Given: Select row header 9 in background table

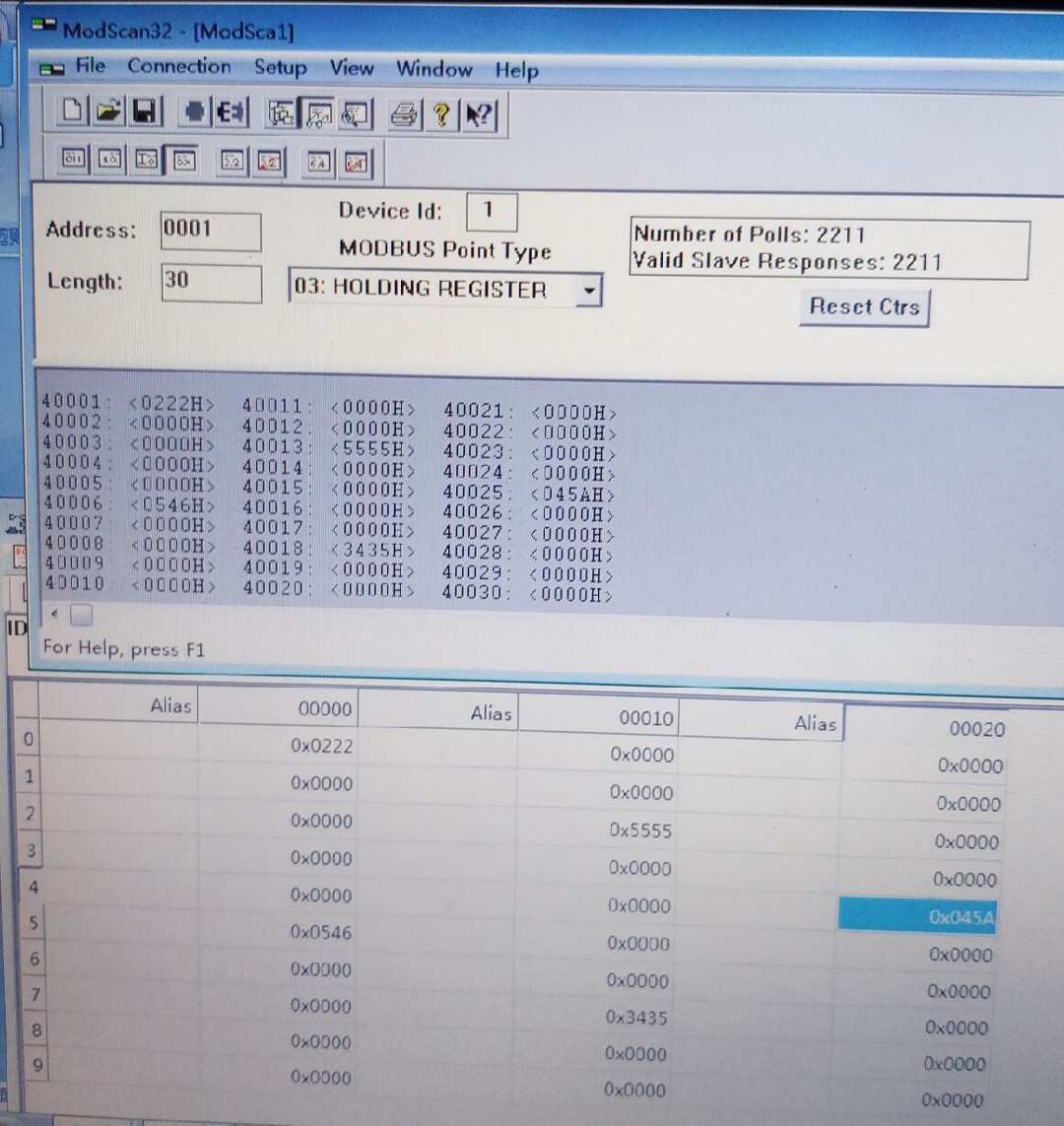Looking at the screenshot, I should click(36, 1065).
